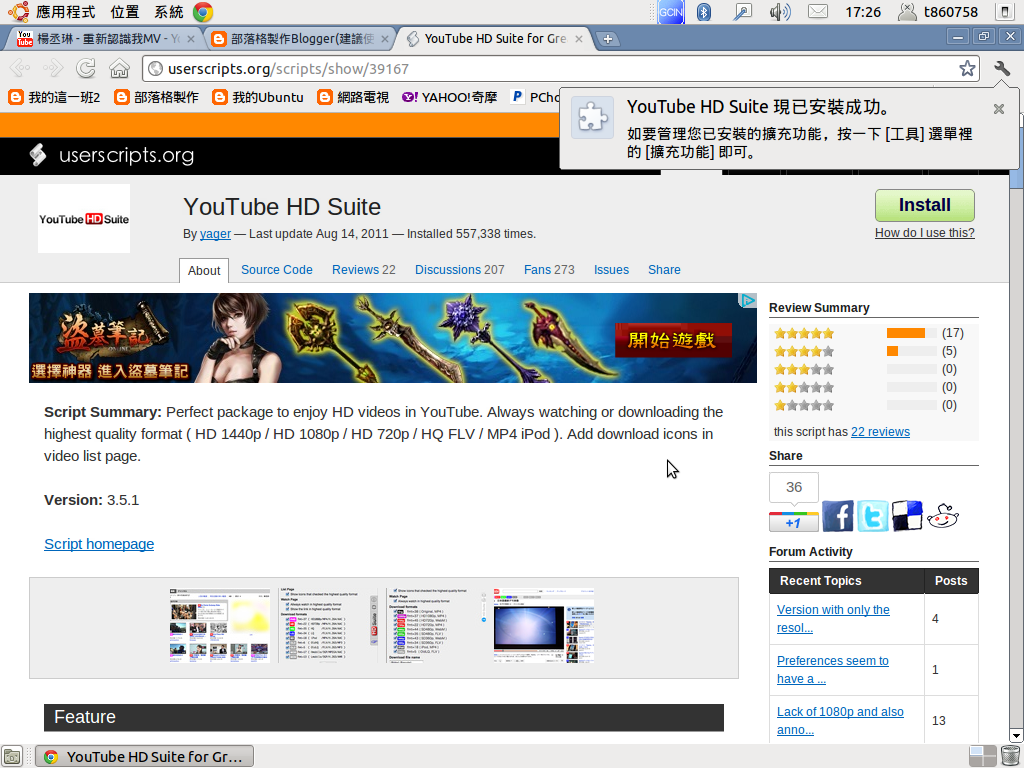Click the 17:26 clock in top panel
Viewport: 1024px width, 768px height.
(862, 12)
